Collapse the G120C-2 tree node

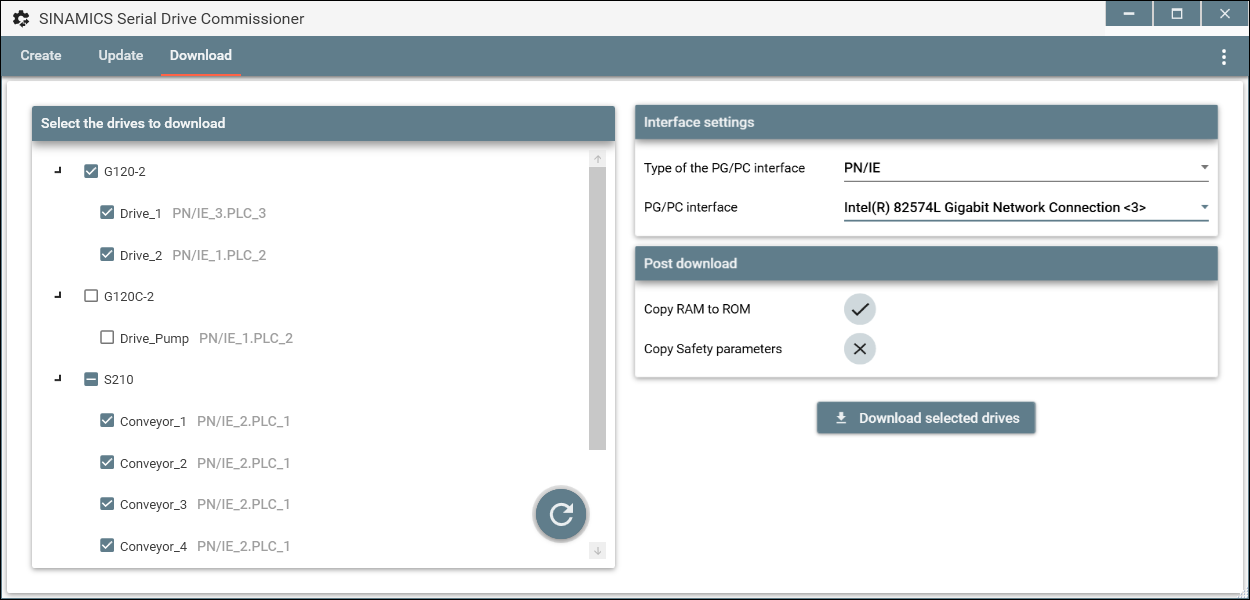pos(58,295)
